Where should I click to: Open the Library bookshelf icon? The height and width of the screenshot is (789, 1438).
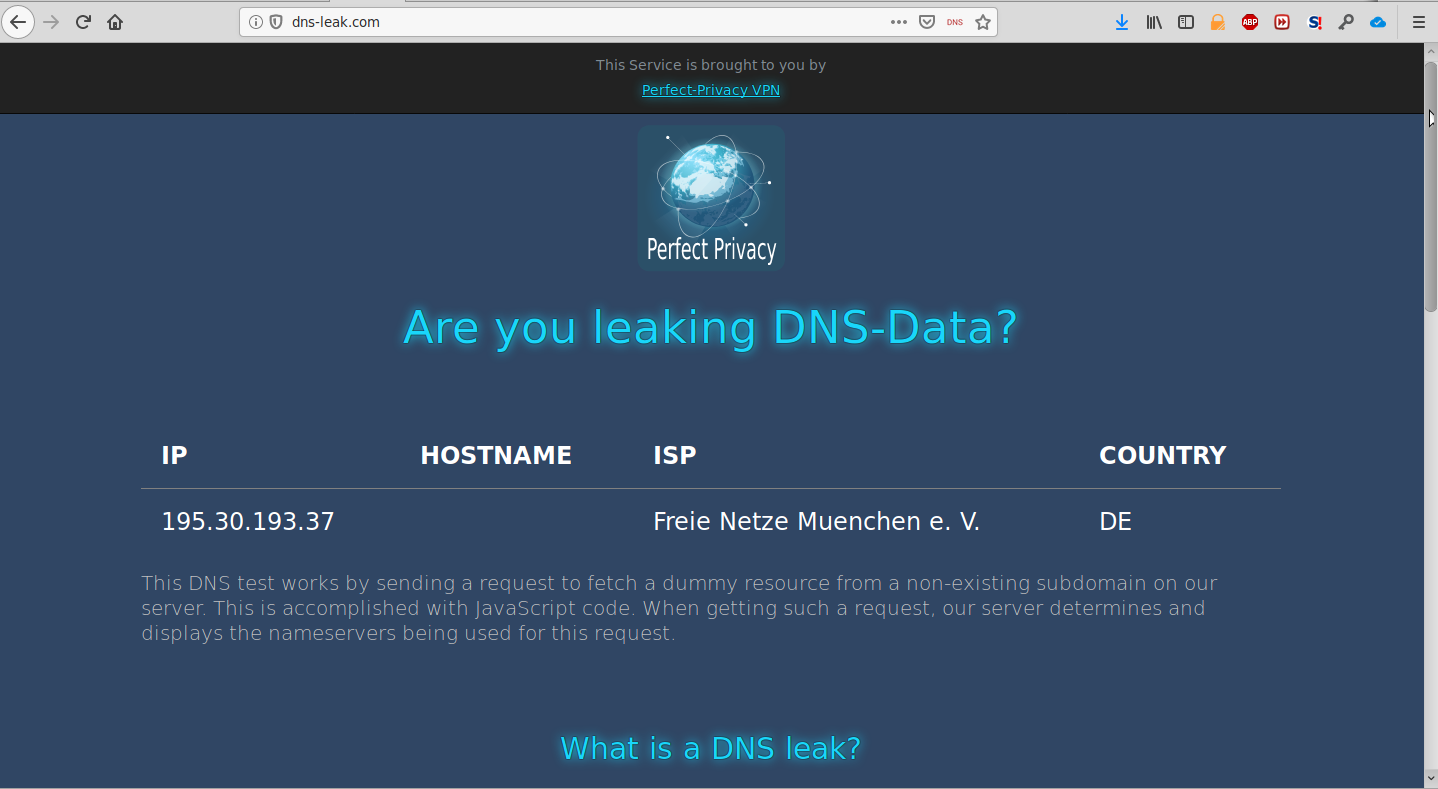click(1154, 22)
